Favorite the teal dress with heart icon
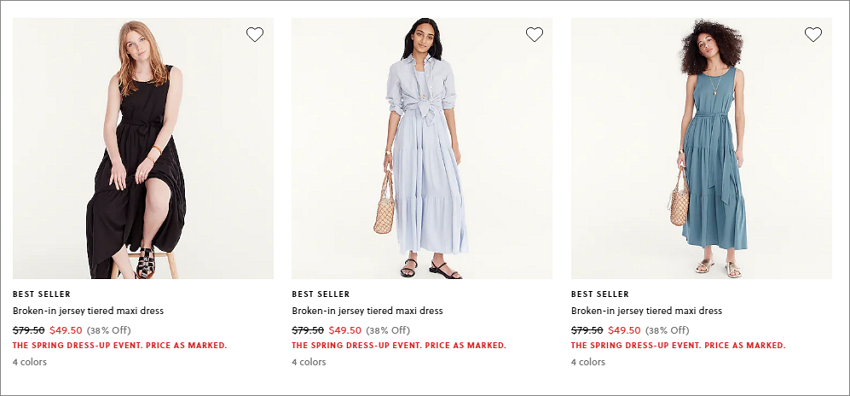This screenshot has width=850, height=396. click(x=813, y=35)
